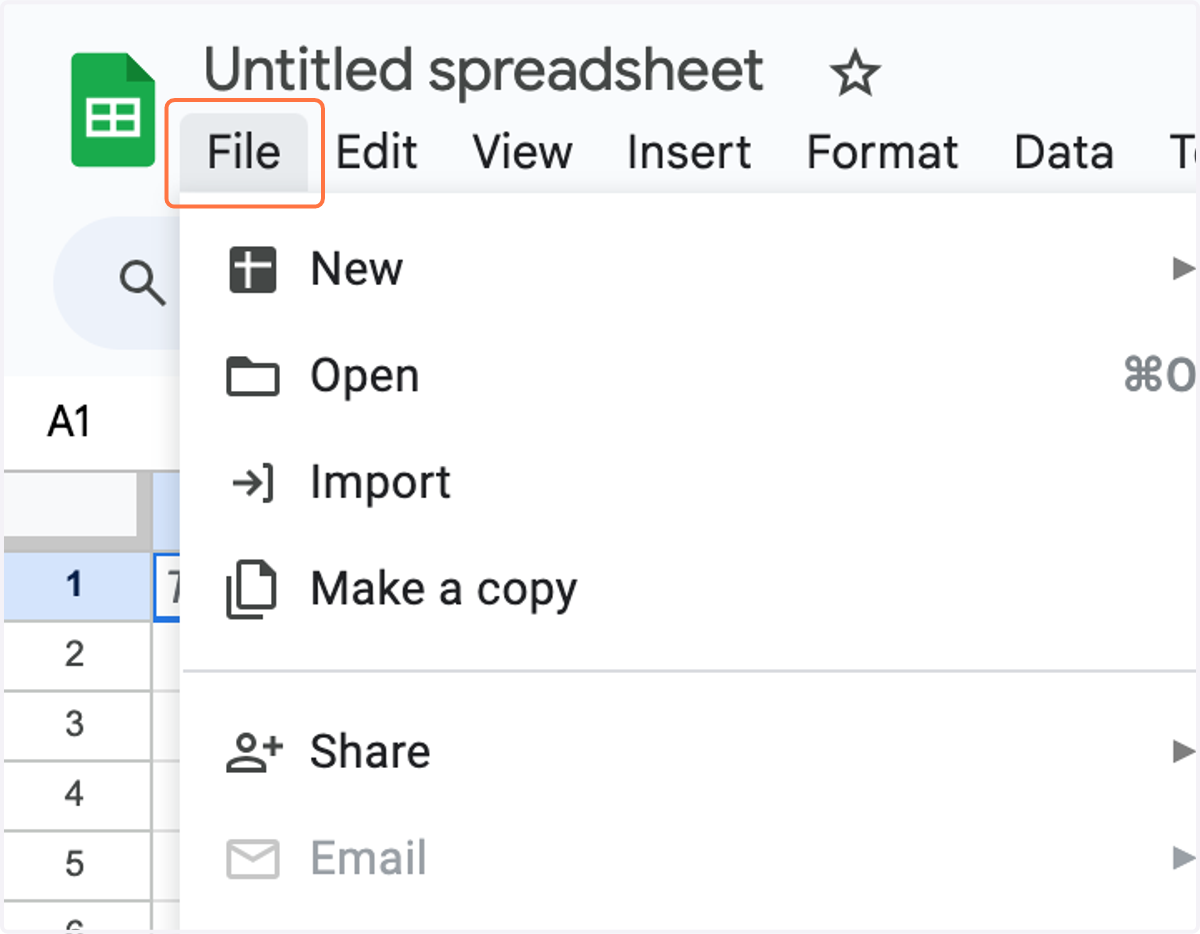Select row 3 header
The image size is (1200, 934).
click(76, 725)
